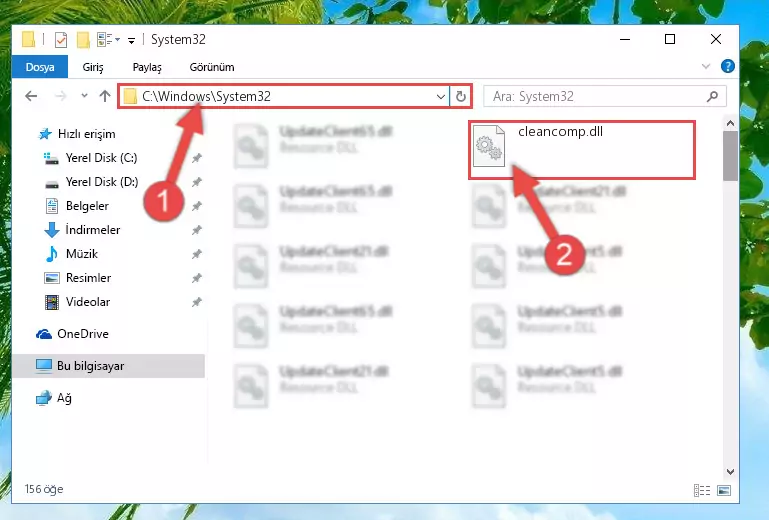Image resolution: width=769 pixels, height=520 pixels.
Task: Switch to details view in the status bar
Action: tap(702, 490)
